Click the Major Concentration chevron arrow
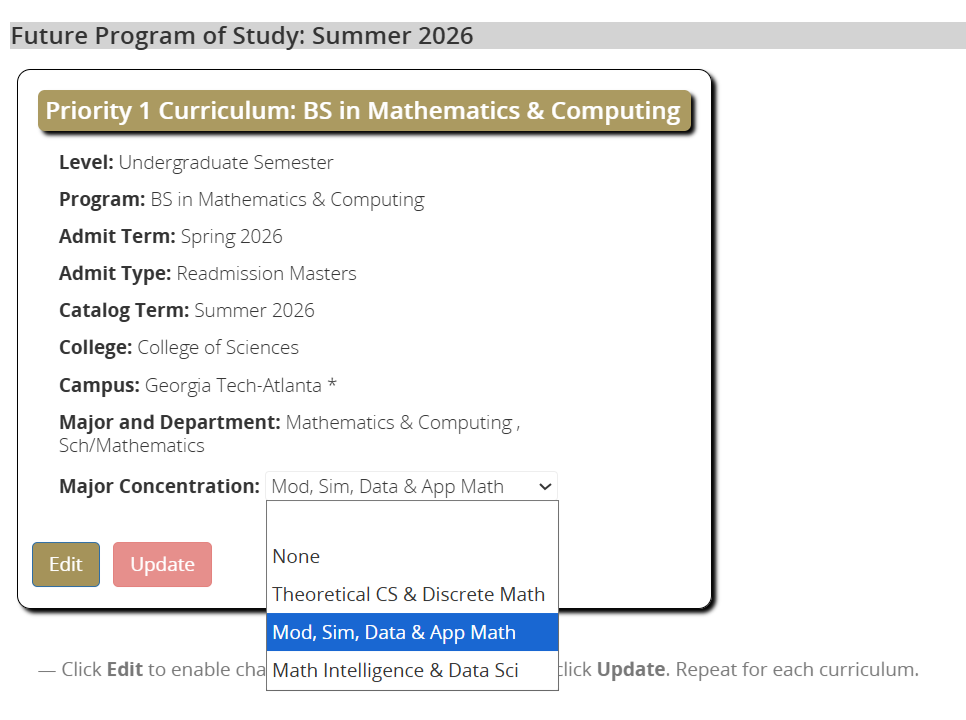The image size is (966, 720). 545,487
